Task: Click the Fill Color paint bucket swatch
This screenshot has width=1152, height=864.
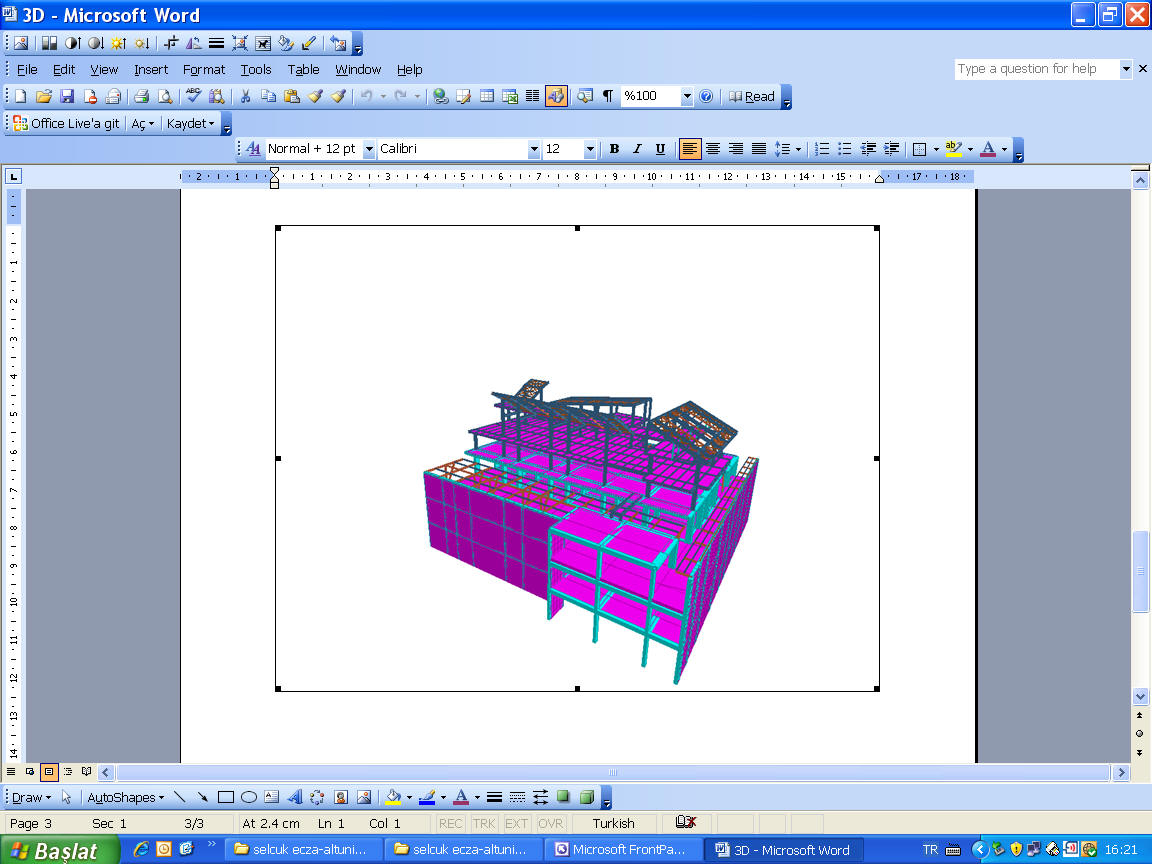Action: pos(394,797)
